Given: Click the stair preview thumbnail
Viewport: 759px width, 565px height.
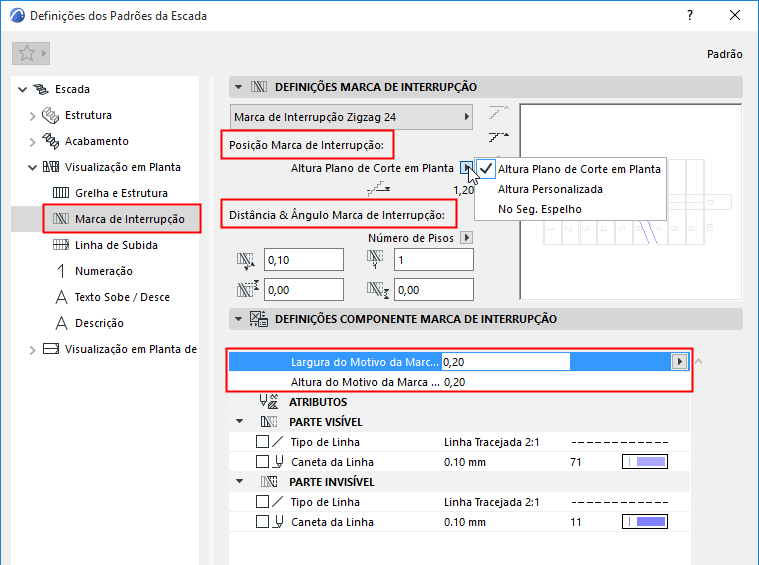Looking at the screenshot, I should pyautogui.click(x=631, y=201).
